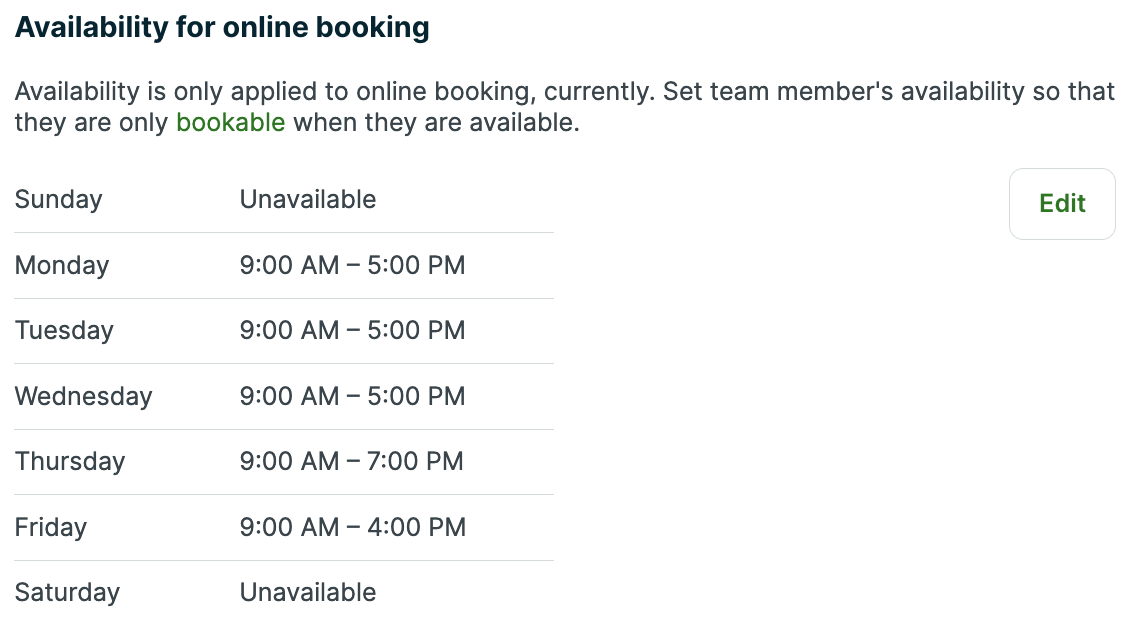
Task: Select the Tuesday row label
Action: click(64, 330)
